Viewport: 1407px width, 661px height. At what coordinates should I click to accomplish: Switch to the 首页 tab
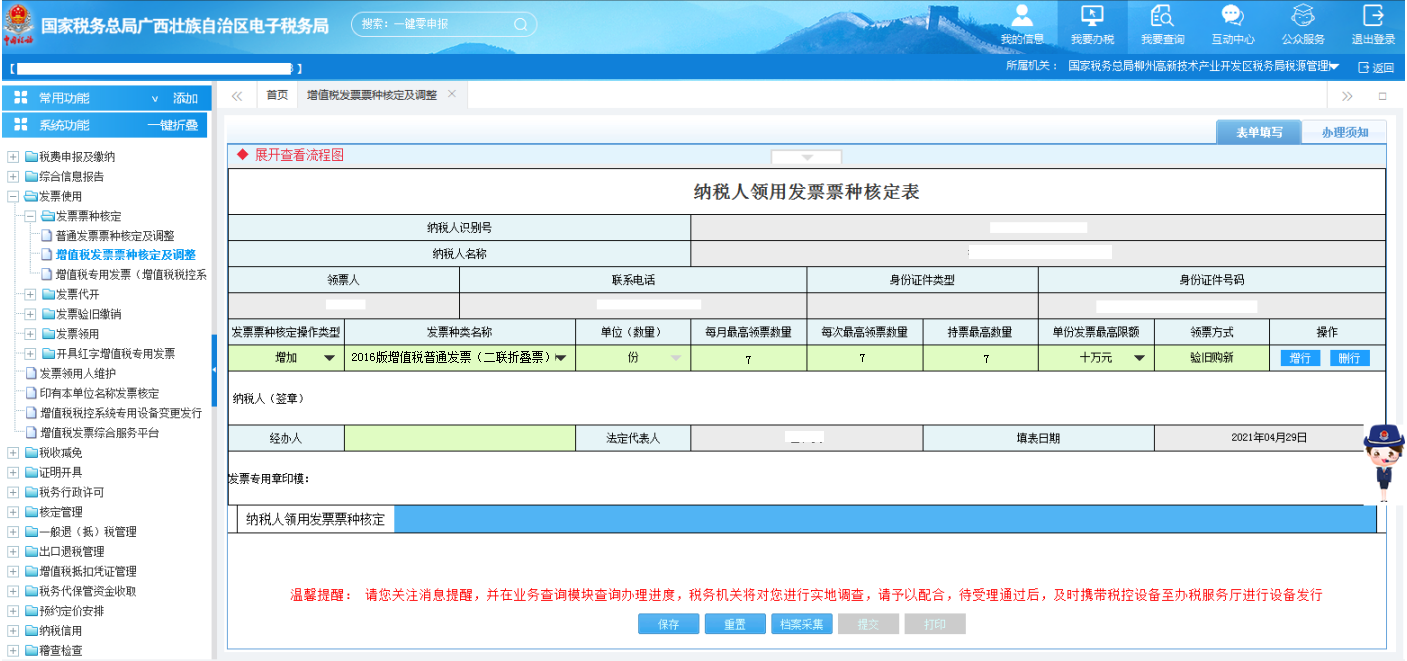277,95
